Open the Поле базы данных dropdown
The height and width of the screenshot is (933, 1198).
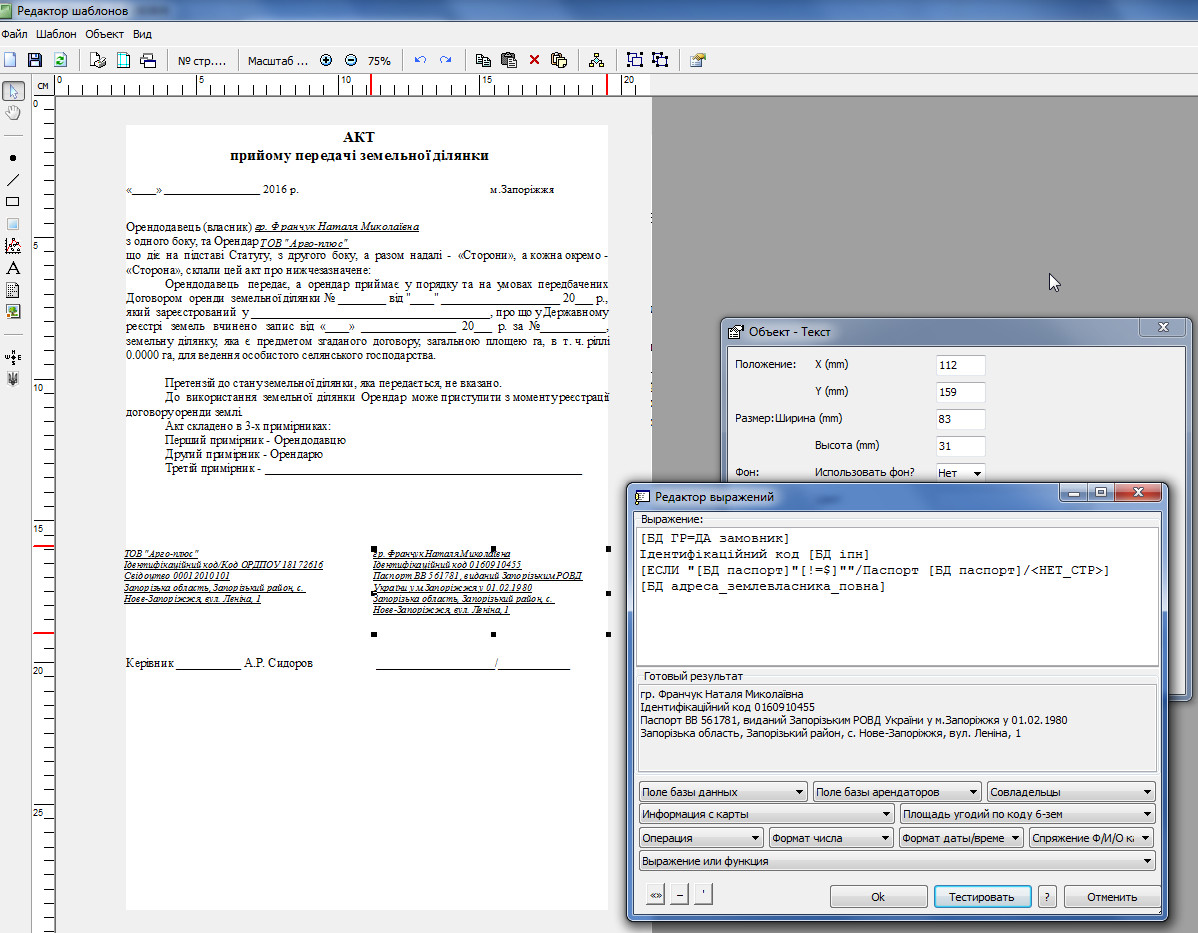click(723, 792)
